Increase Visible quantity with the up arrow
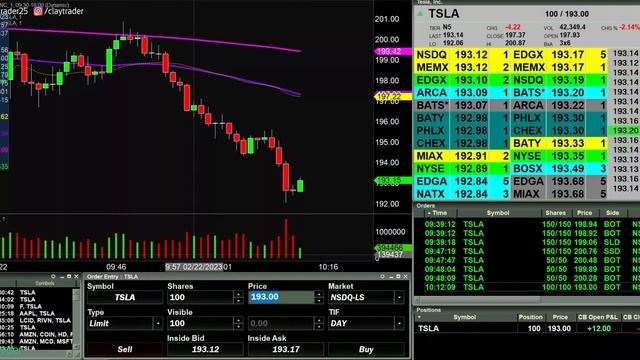The image size is (640, 360). [x=238, y=320]
